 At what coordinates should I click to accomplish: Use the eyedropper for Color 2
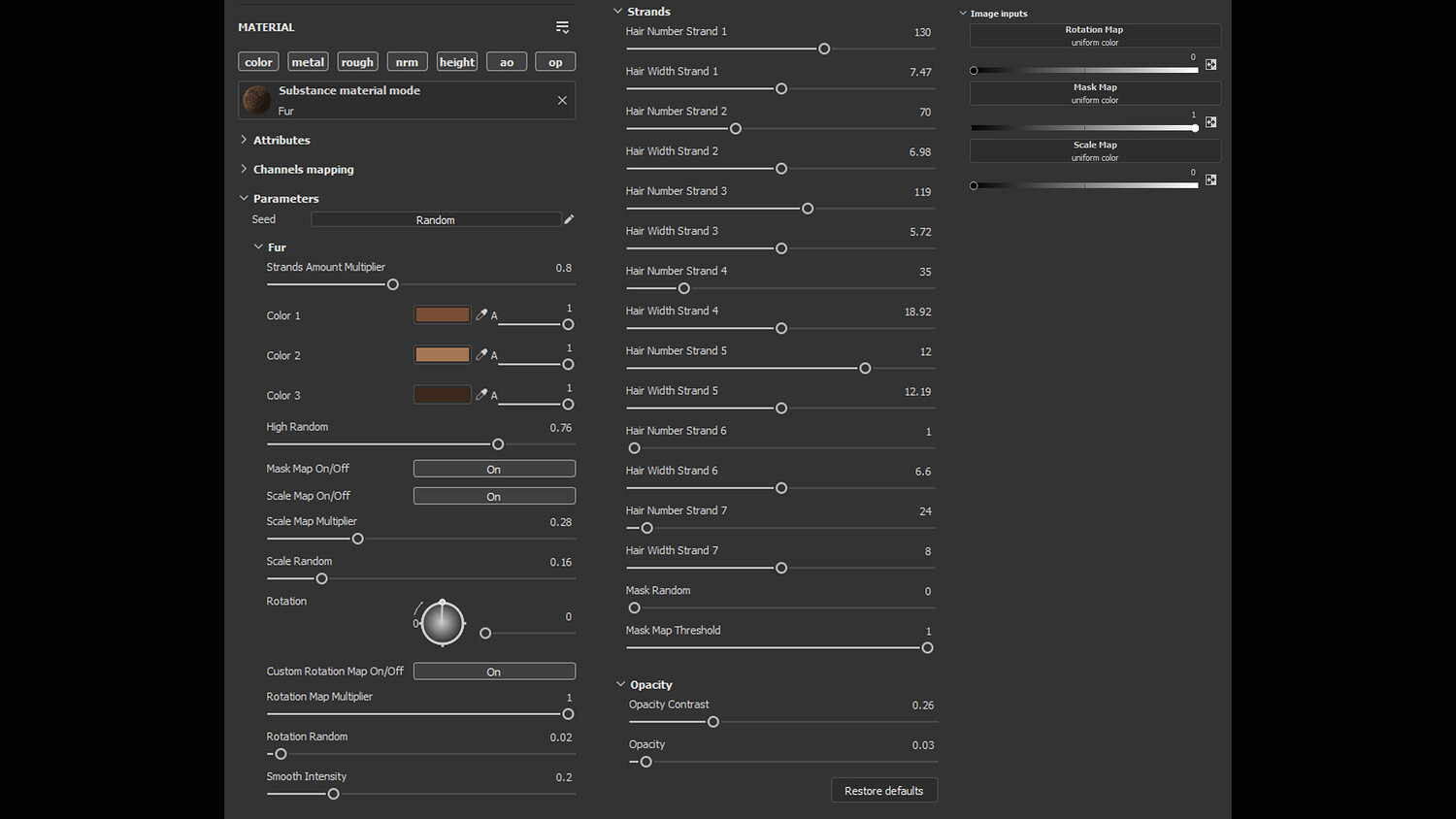[481, 354]
